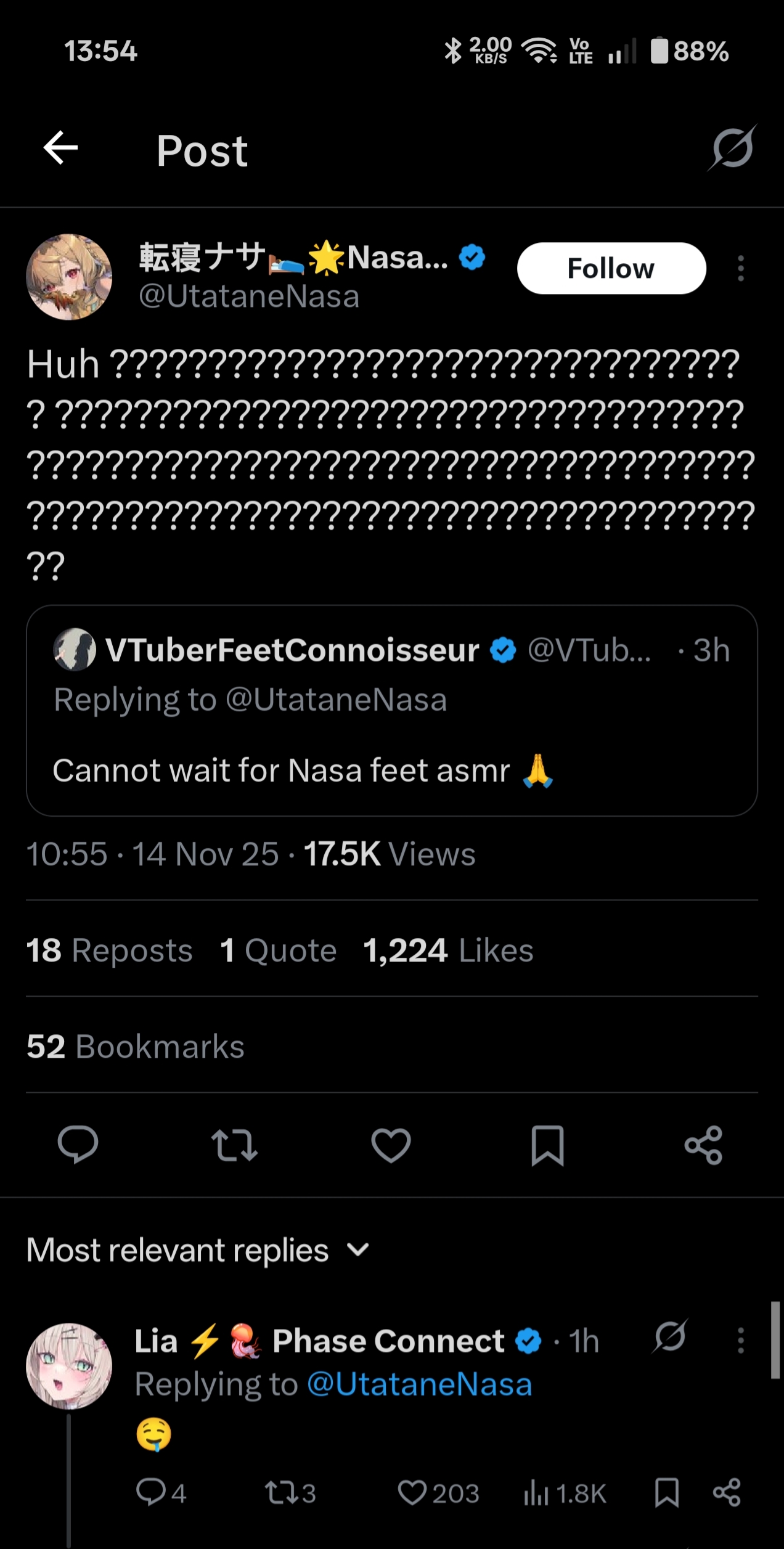Open Nasa's profile picture
The width and height of the screenshot is (784, 1549).
[69, 277]
